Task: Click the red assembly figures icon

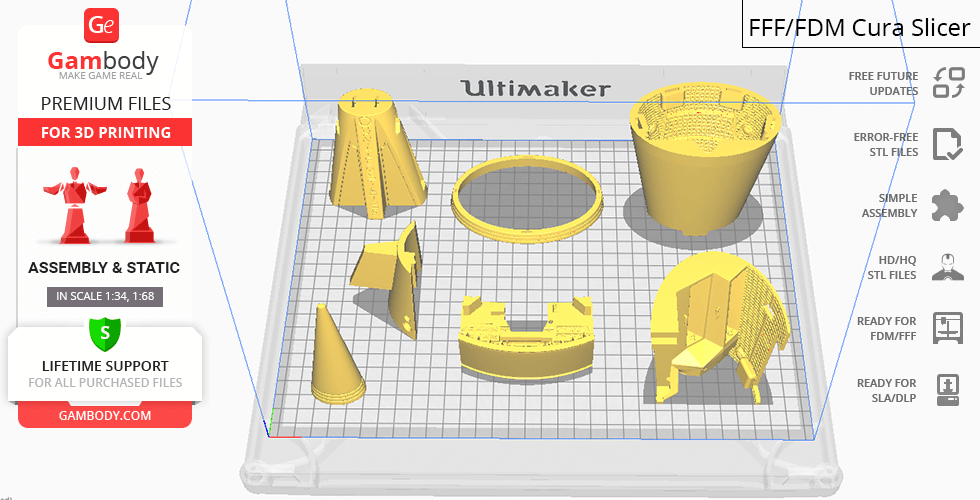Action: pyautogui.click(x=104, y=205)
